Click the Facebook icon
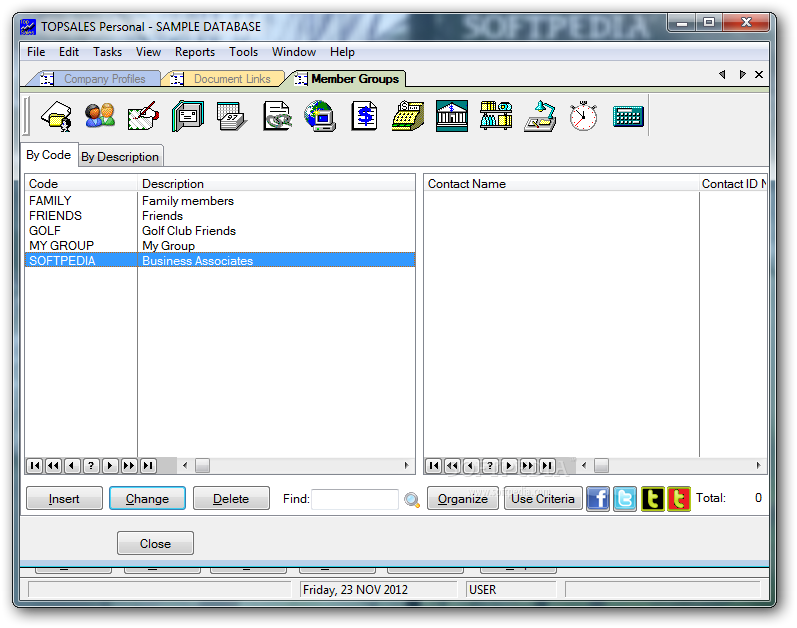The image size is (797, 628). pos(598,498)
